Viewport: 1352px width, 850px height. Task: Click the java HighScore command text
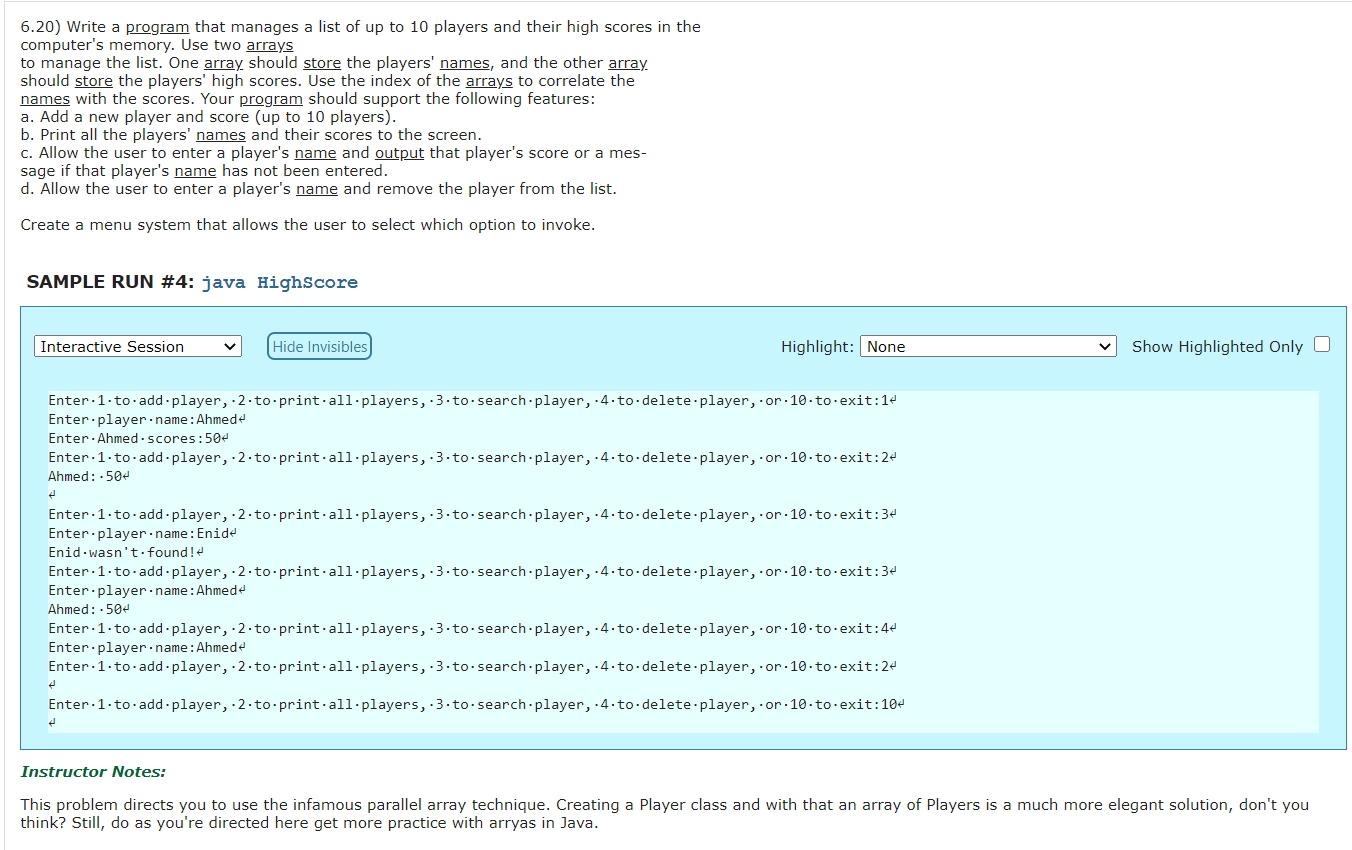[280, 282]
